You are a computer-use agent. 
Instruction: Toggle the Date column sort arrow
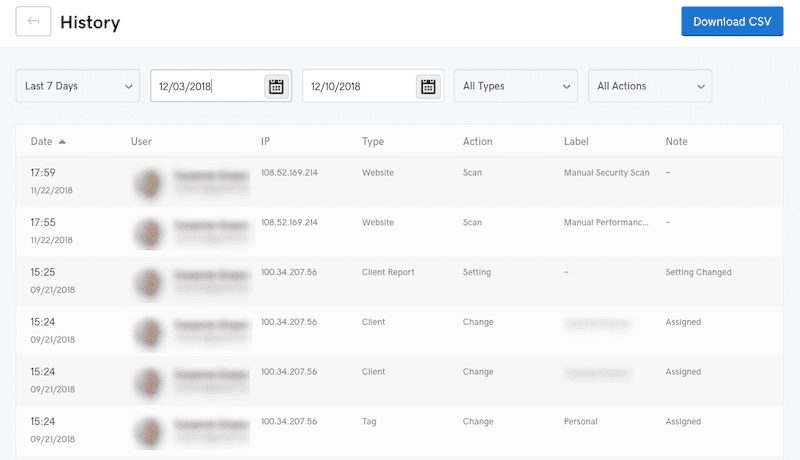point(62,142)
